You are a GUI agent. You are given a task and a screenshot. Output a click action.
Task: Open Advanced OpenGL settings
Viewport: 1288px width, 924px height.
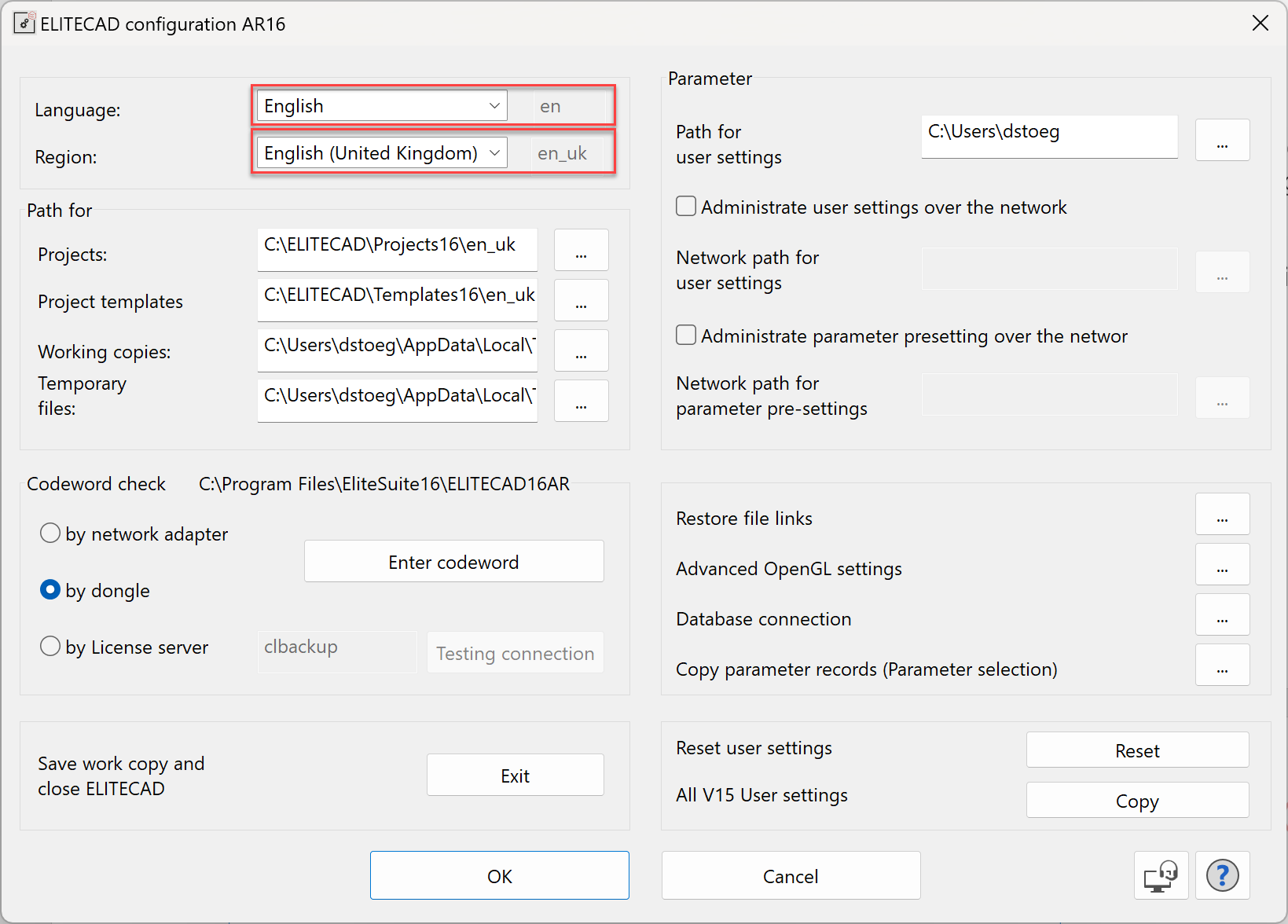coord(1223,564)
